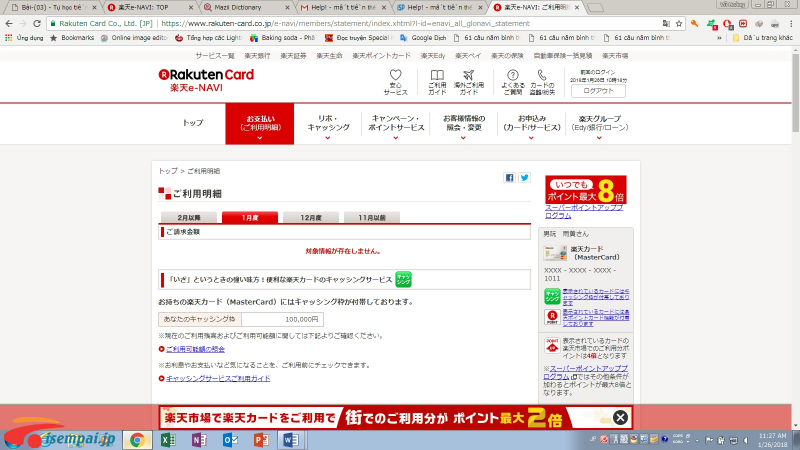The width and height of the screenshot is (800, 450).
Task: Open PowerPoint from the taskbar
Action: coord(261,440)
